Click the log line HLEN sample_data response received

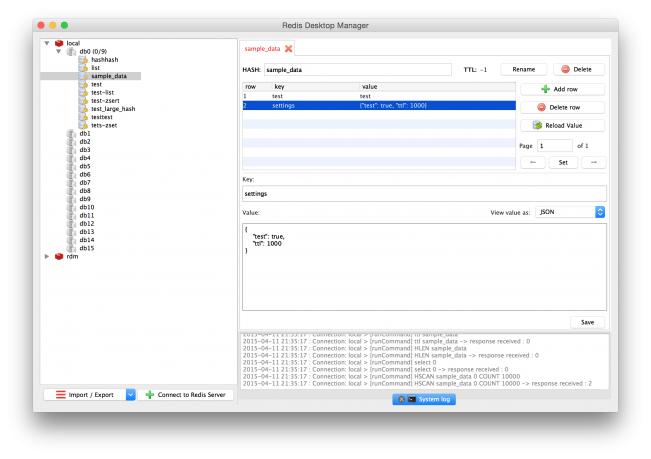coord(391,356)
